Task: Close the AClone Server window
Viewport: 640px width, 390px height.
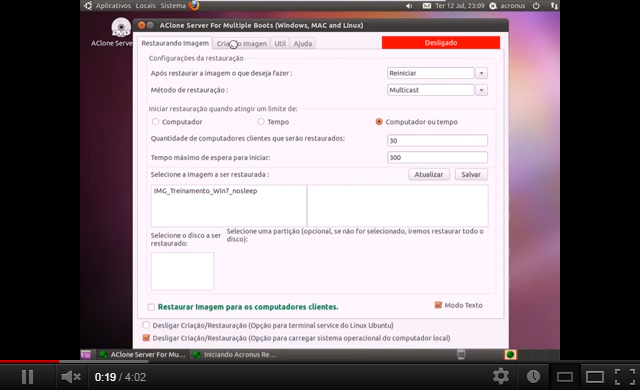Action: click(x=141, y=25)
